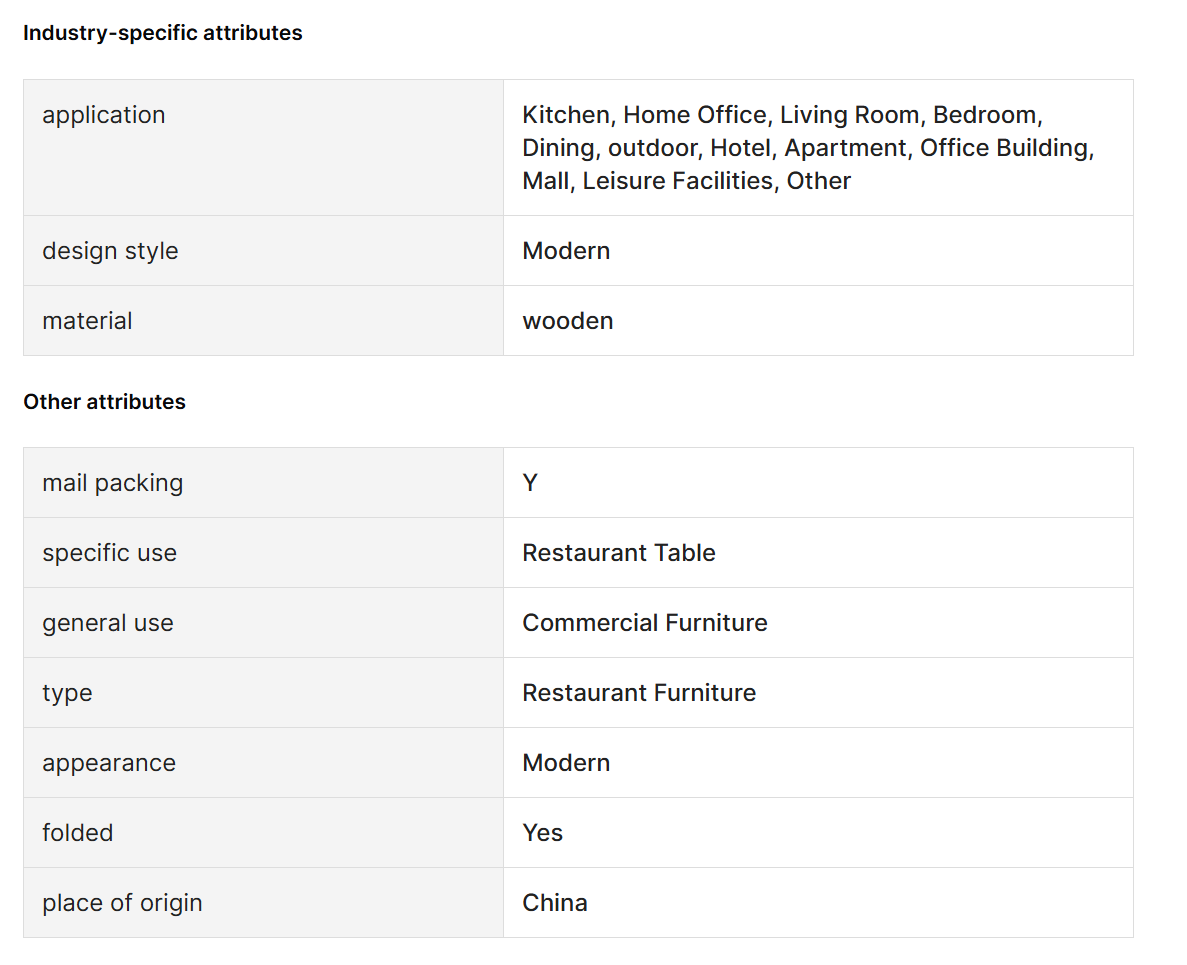Click the application label cell
Screen dimensions: 1187x965
263,148
